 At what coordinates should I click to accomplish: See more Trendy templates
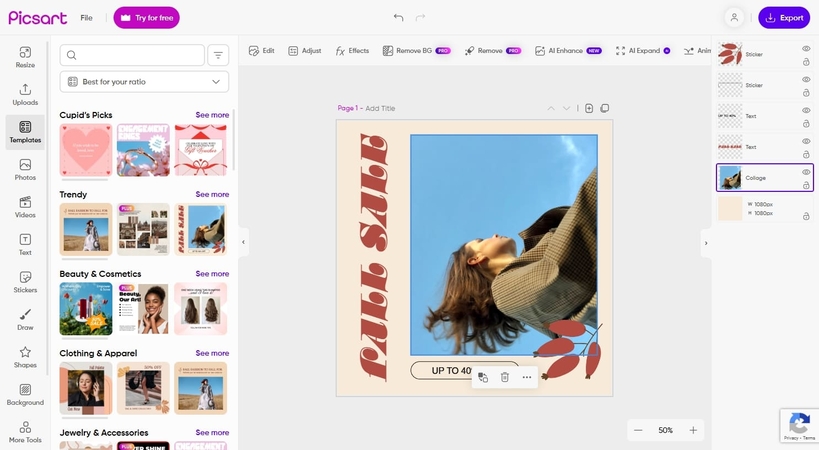tap(212, 194)
